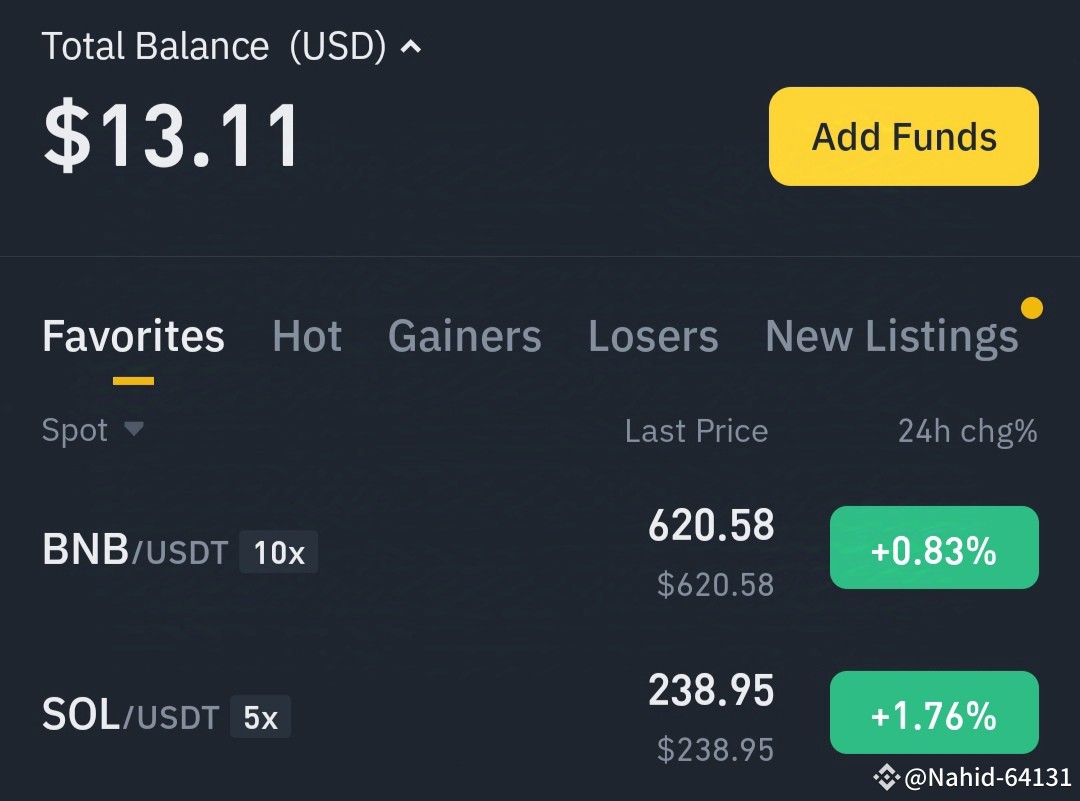
Task: Tap the Total Balance (USD) label
Action: pyautogui.click(x=214, y=47)
